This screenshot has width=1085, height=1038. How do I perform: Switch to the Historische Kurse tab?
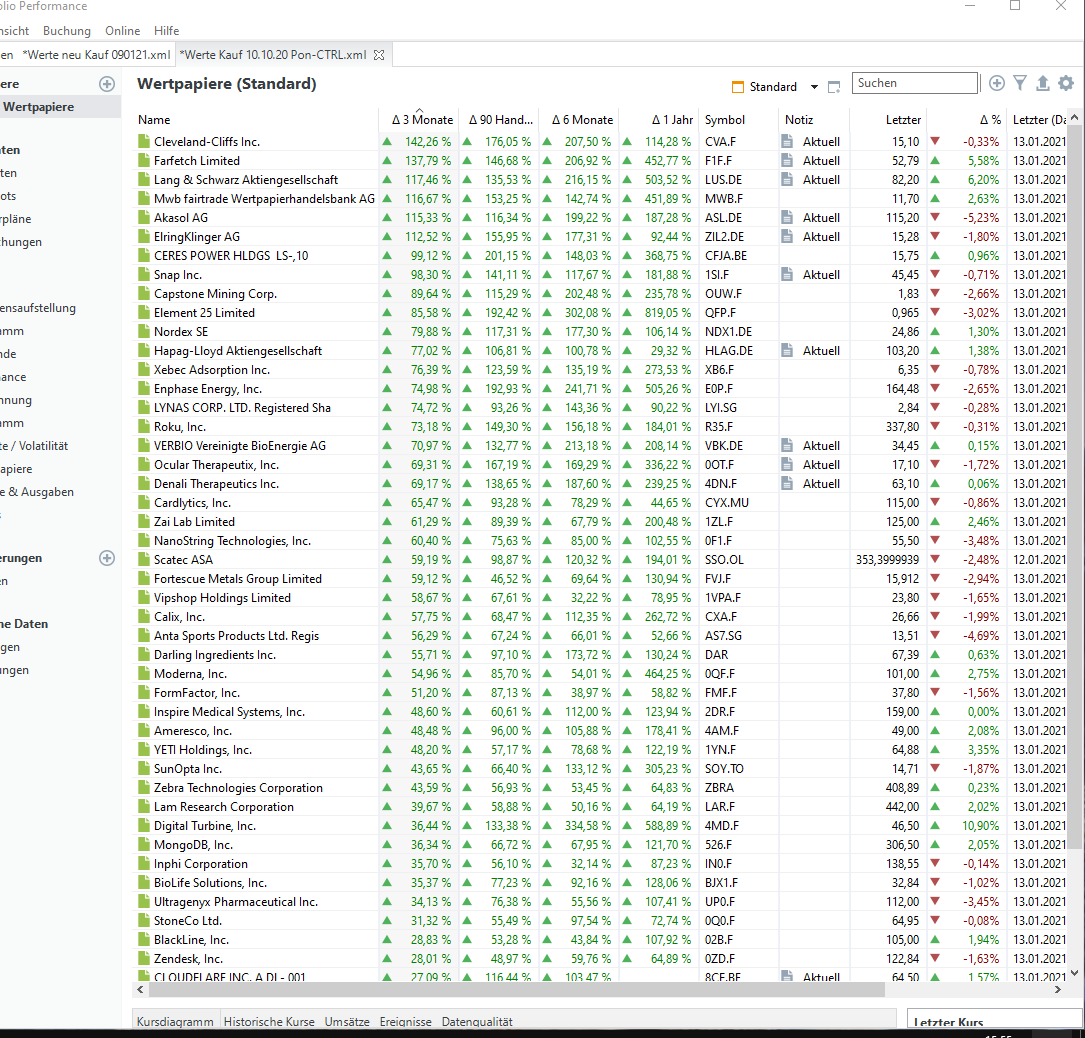pos(269,1021)
